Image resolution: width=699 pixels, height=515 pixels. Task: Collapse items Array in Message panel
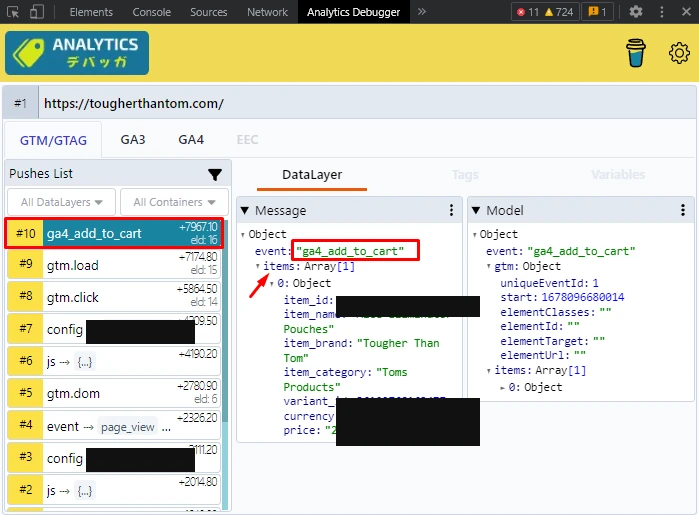[257, 266]
